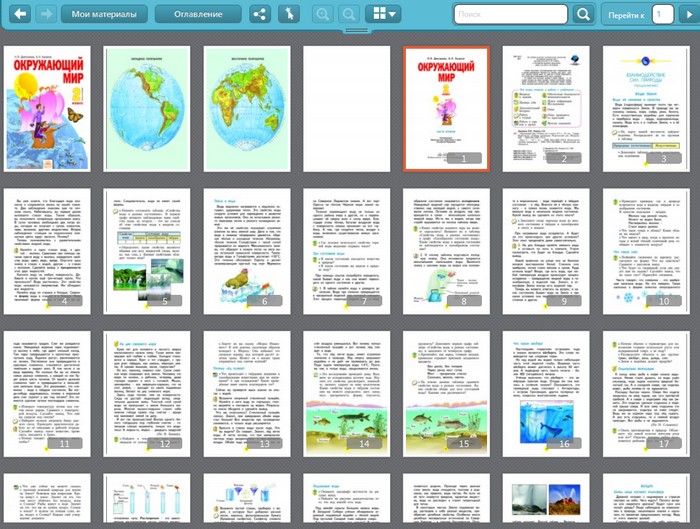Click the zoom in magnifier

coord(323,14)
